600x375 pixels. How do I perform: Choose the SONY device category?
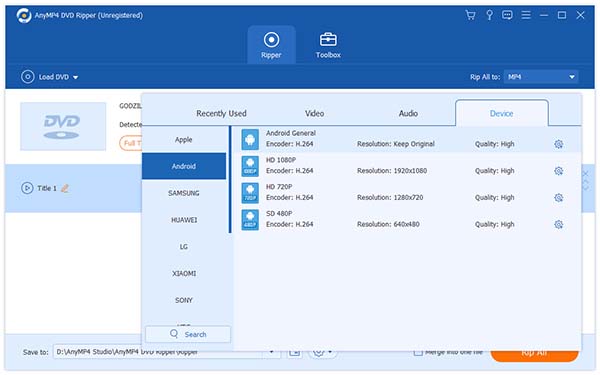coord(184,300)
